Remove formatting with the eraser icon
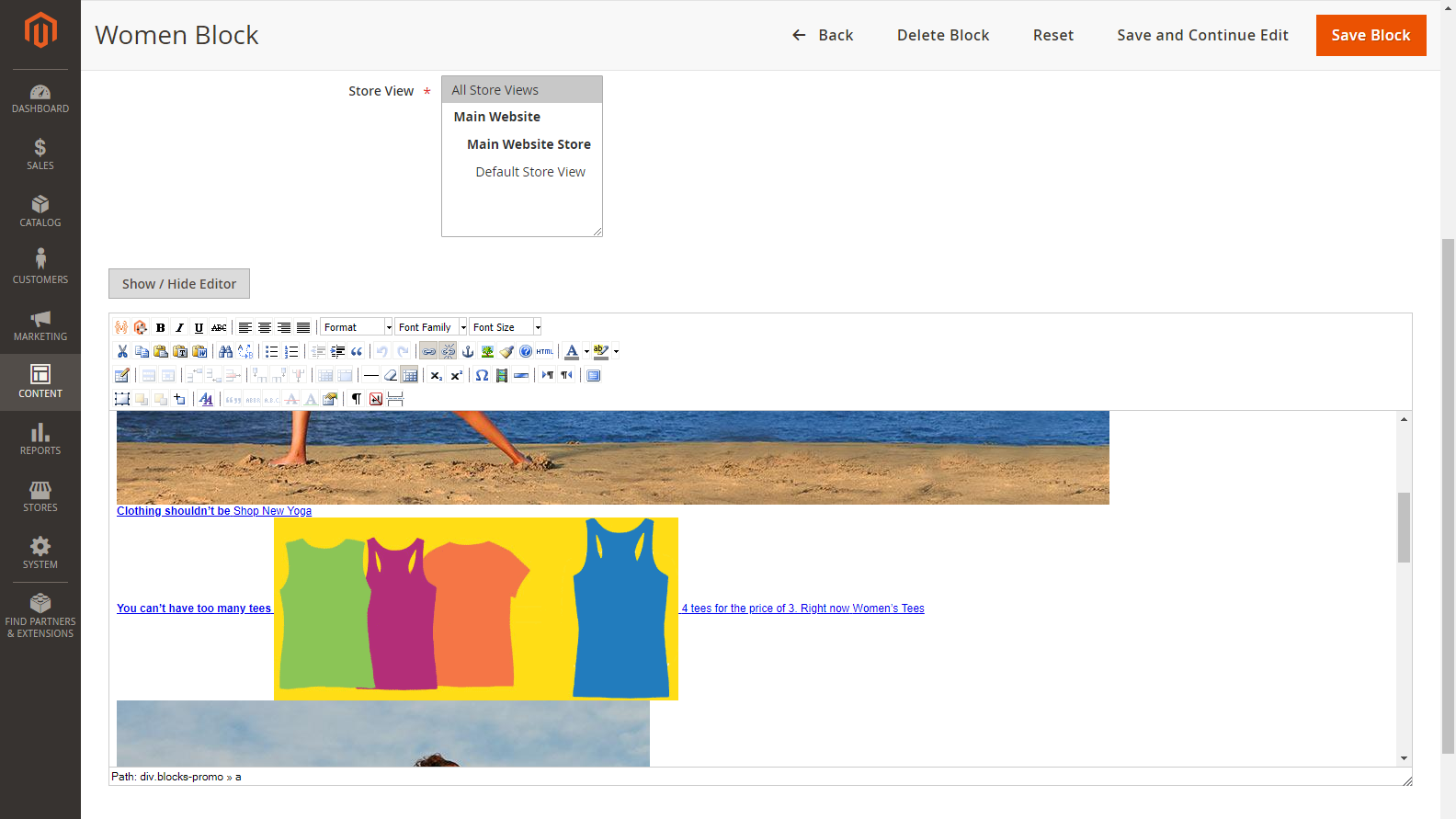This screenshot has width=1456, height=819. click(x=391, y=375)
